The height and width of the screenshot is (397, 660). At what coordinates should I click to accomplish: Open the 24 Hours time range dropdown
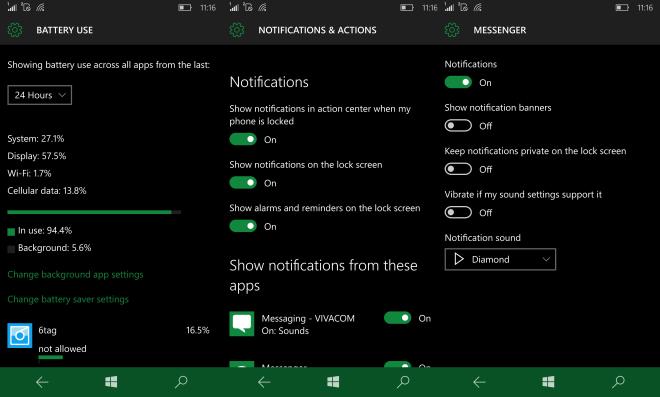(40, 95)
